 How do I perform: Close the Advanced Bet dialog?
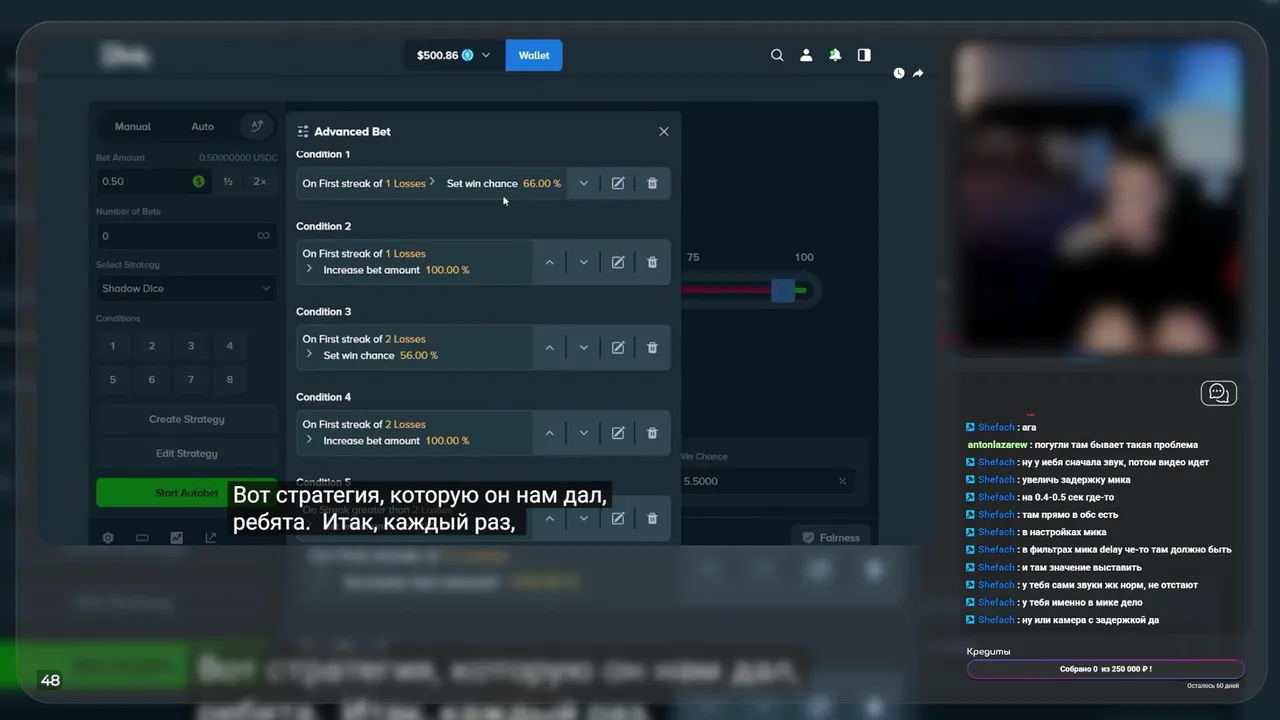point(664,131)
